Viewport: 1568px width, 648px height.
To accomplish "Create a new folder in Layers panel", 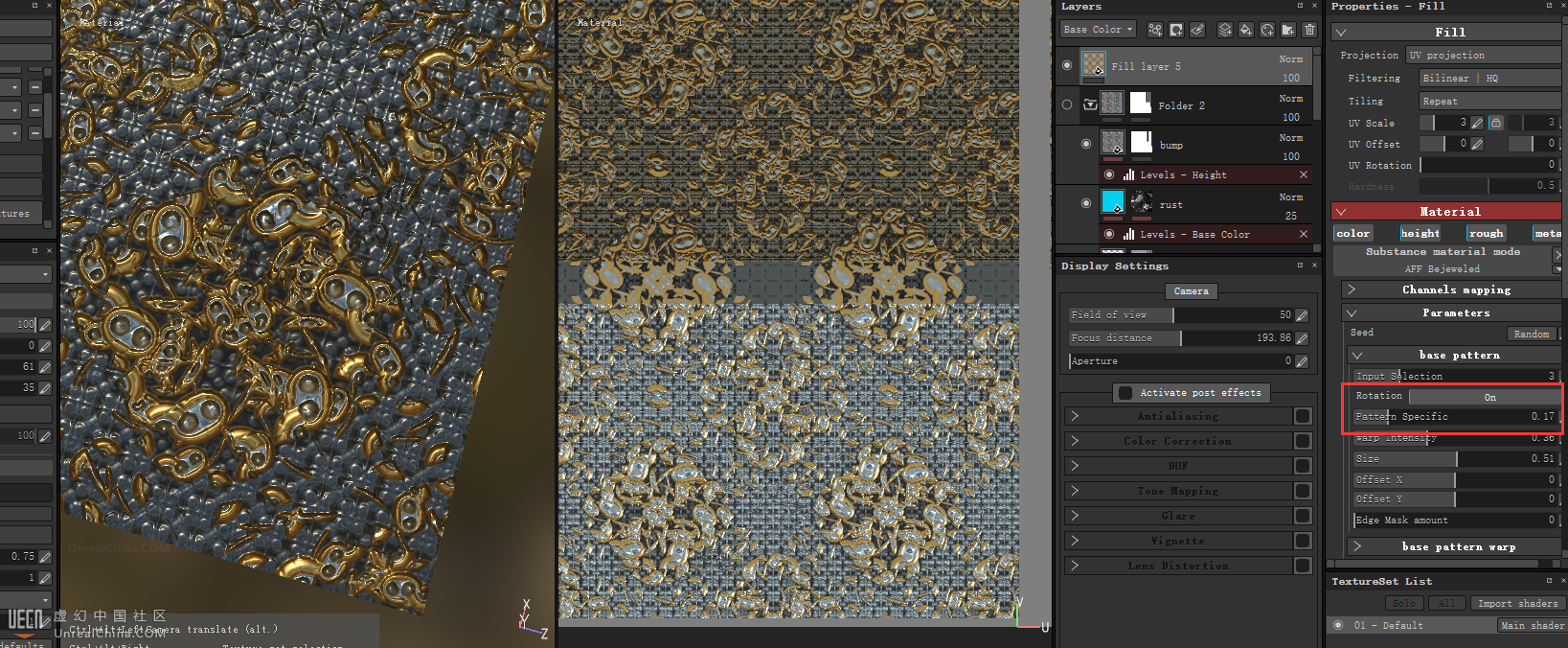I will [1288, 30].
